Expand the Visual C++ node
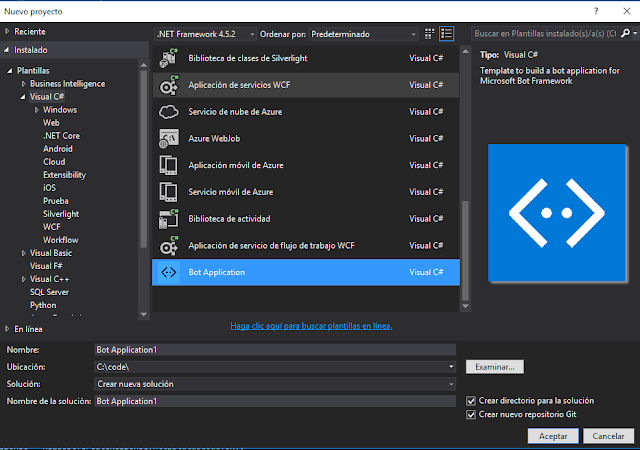 (x=23, y=279)
